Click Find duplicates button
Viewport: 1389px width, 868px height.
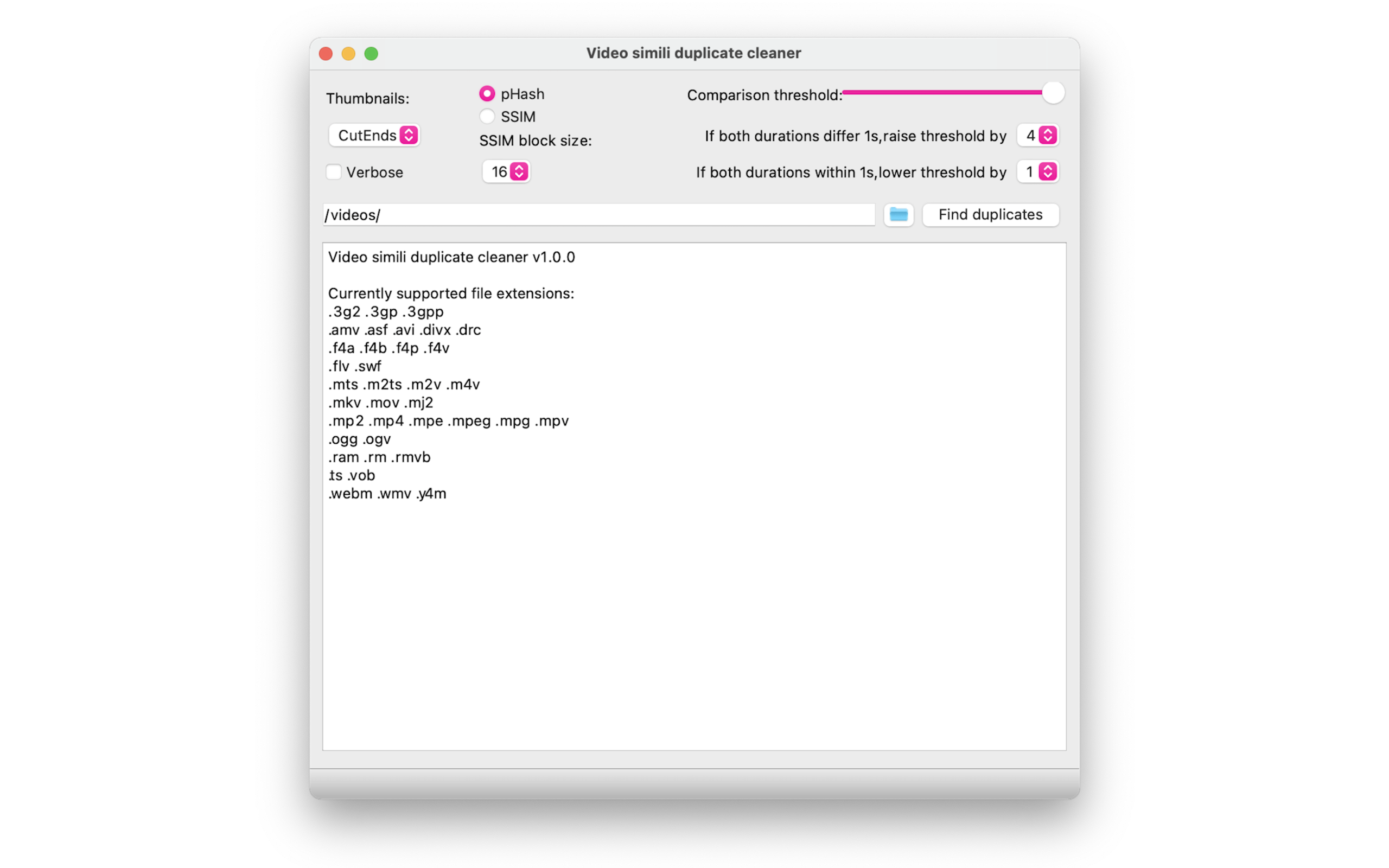point(990,214)
